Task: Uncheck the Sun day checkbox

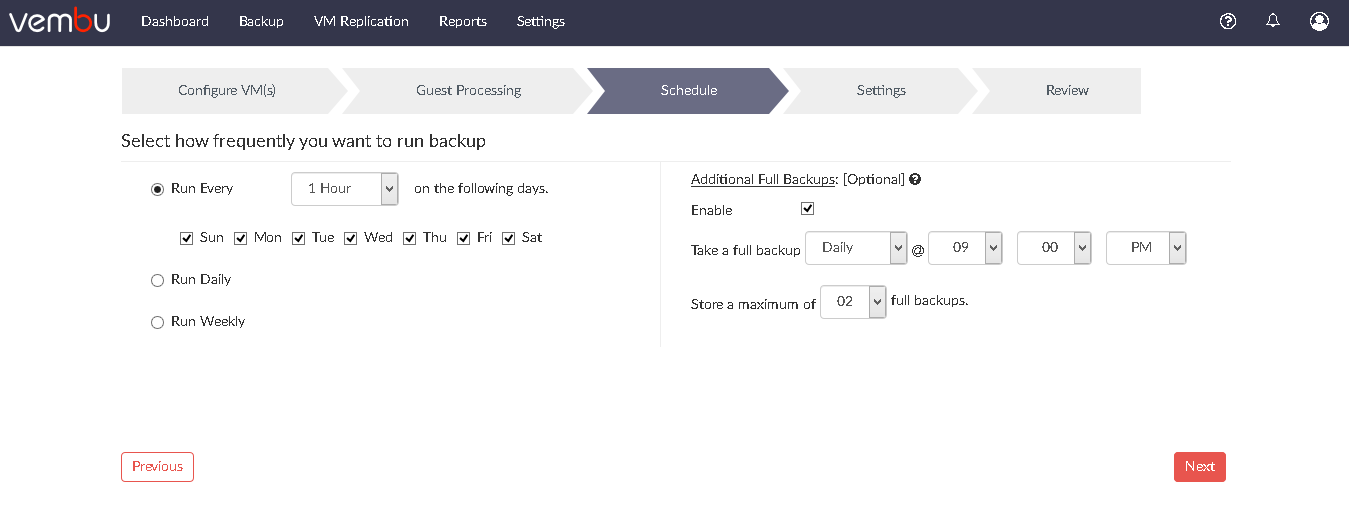Action: (x=186, y=238)
